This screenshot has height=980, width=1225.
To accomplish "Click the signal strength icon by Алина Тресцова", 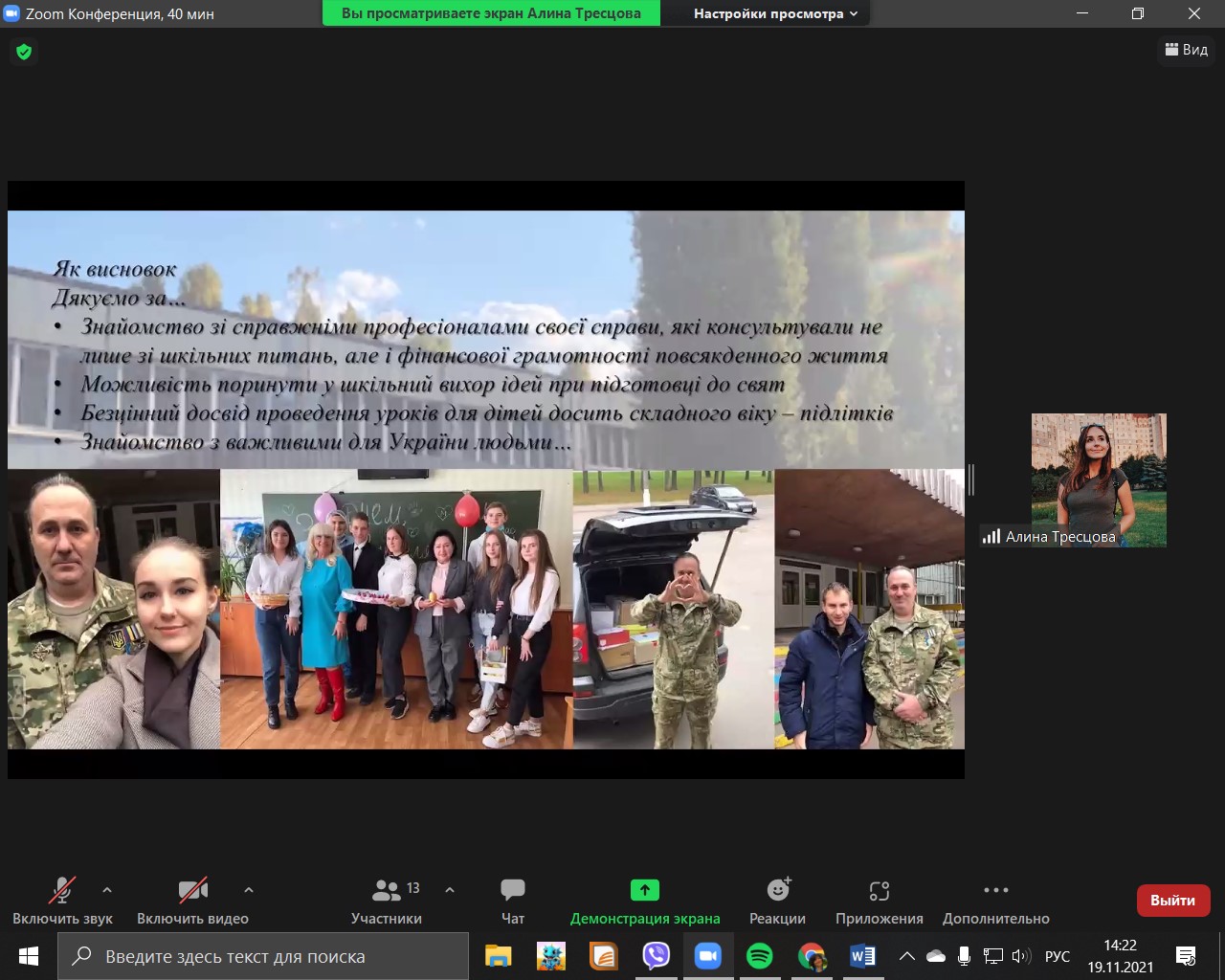I will 991,537.
